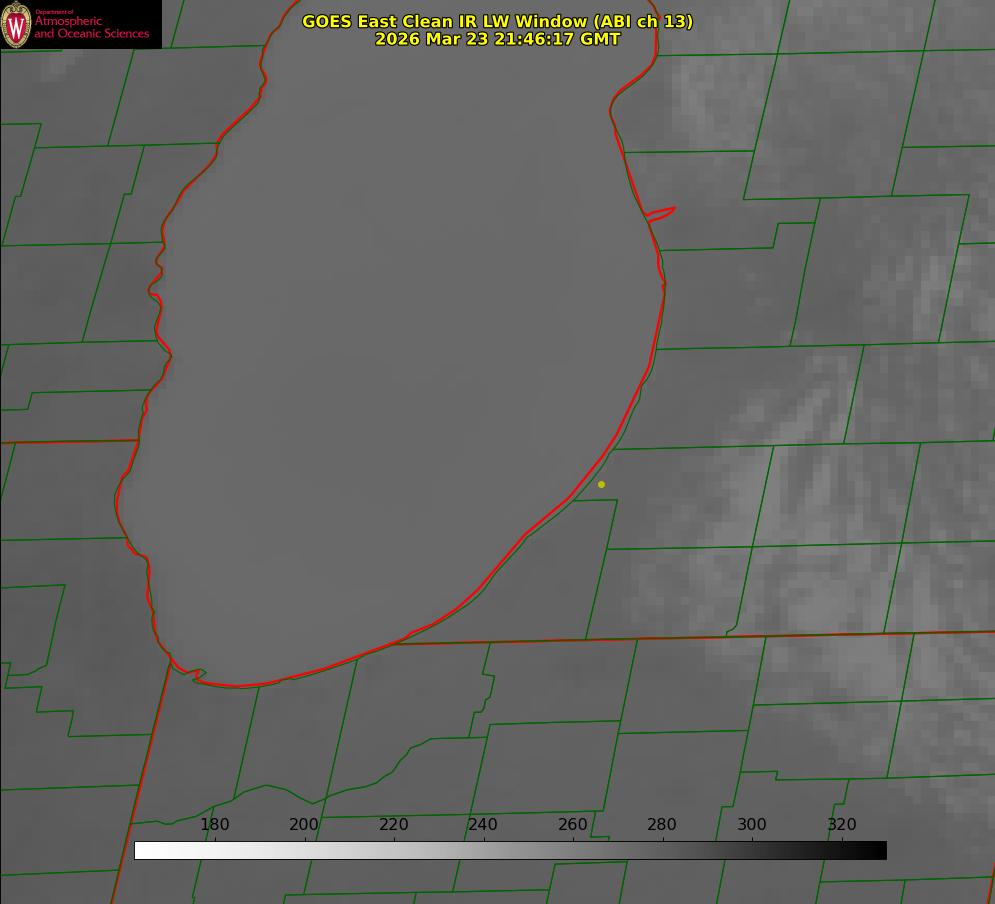Click the University of Wisconsin crest logo
The height and width of the screenshot is (904, 995).
pos(16,24)
